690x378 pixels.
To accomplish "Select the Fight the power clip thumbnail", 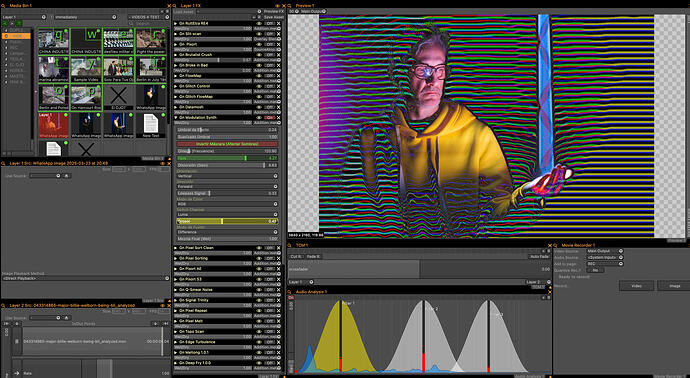I will pos(151,41).
